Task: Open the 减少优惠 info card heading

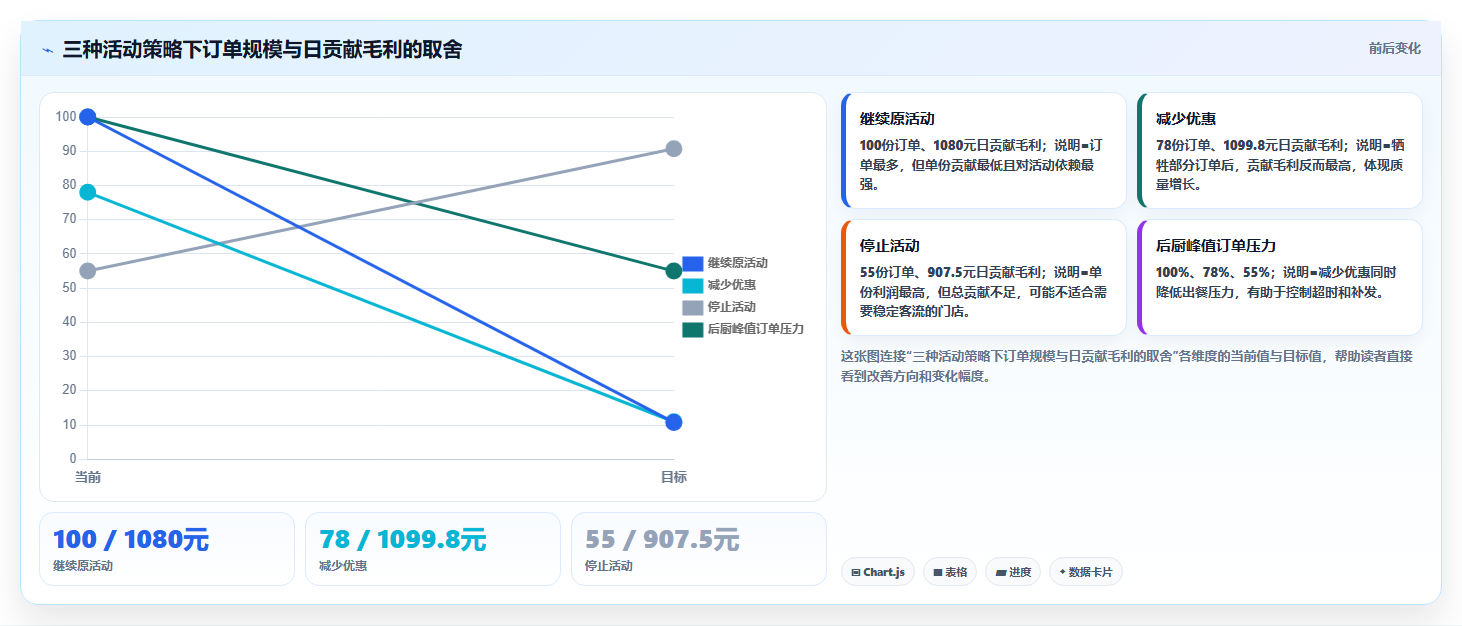Action: [x=1186, y=118]
